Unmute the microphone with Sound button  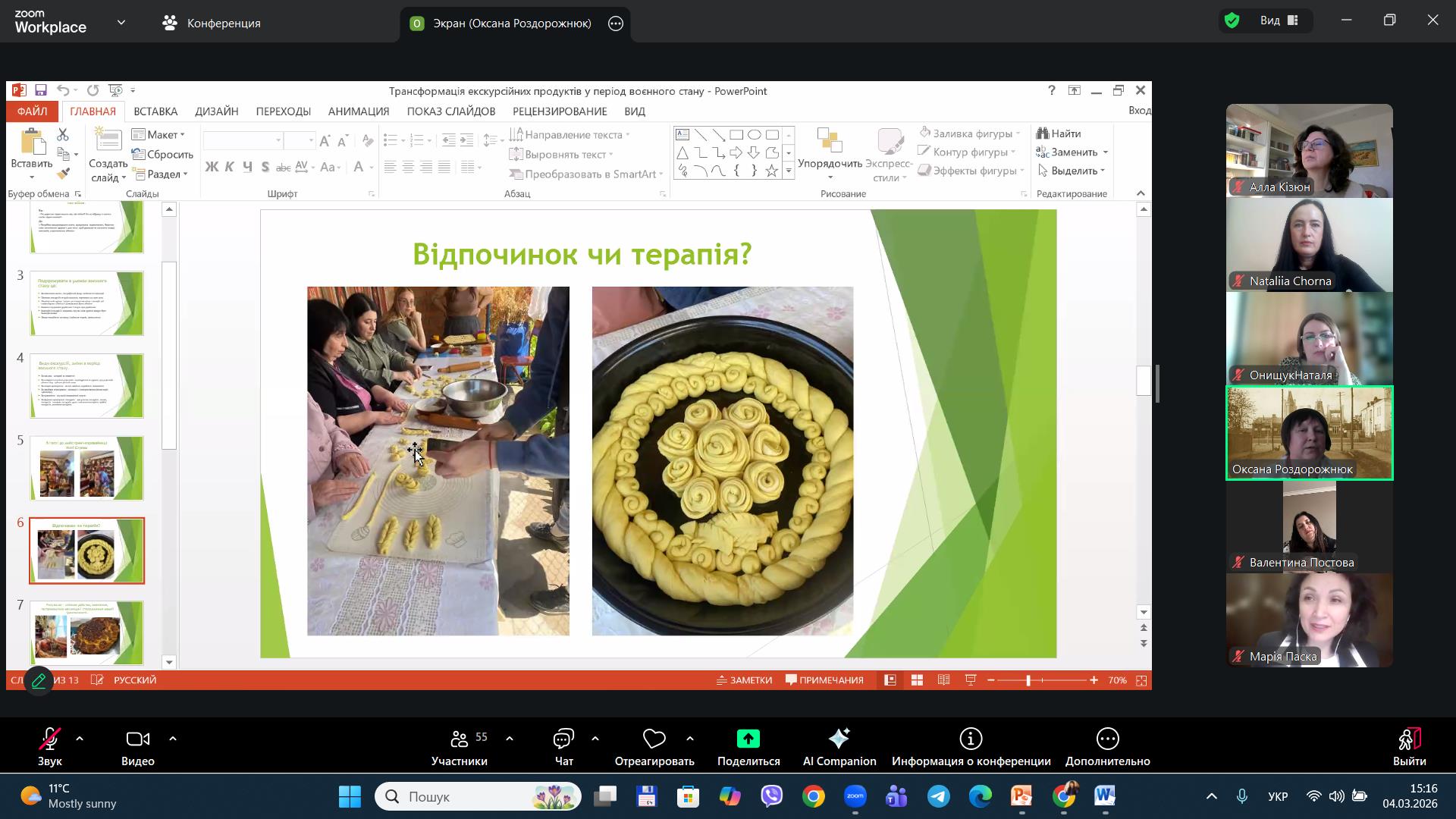pos(50,739)
